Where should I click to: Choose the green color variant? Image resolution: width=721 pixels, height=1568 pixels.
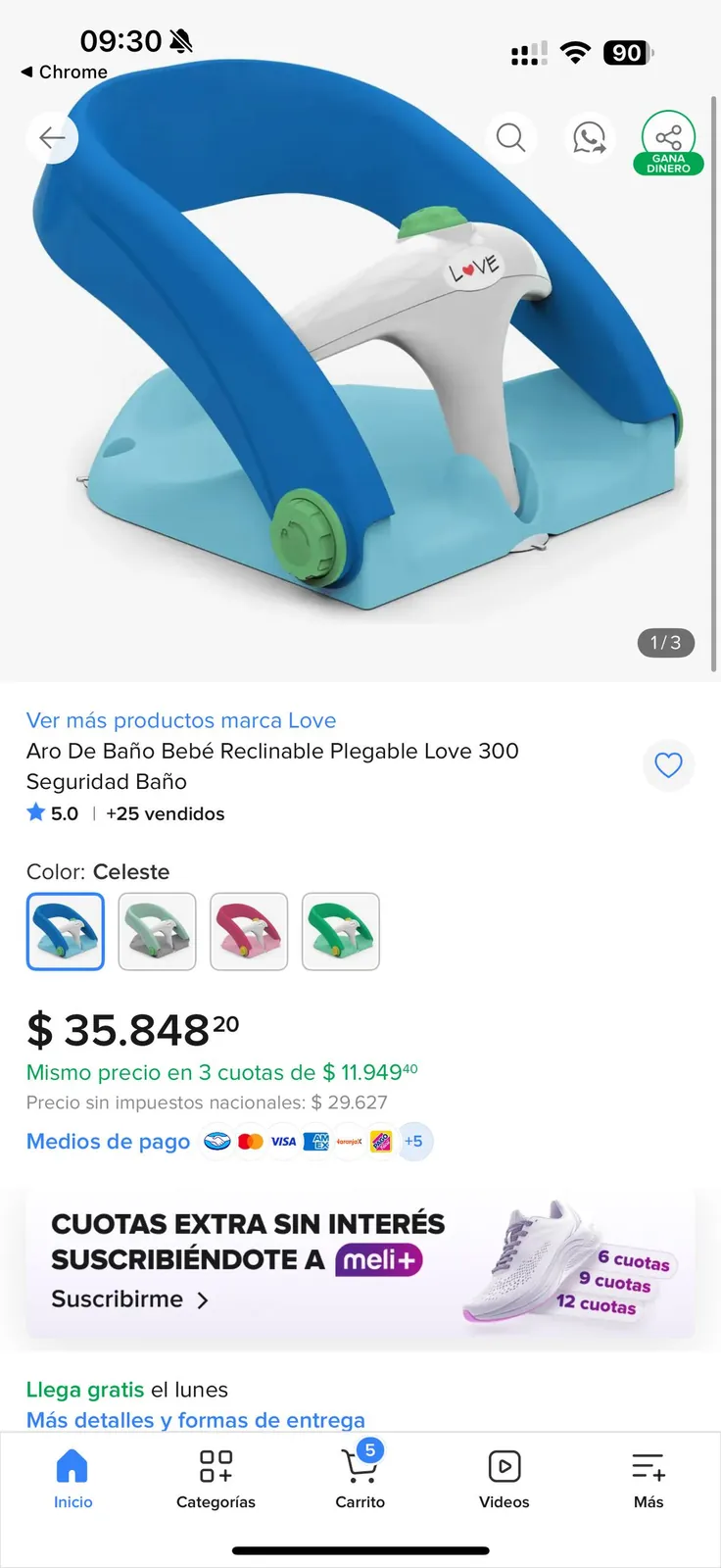coord(341,931)
